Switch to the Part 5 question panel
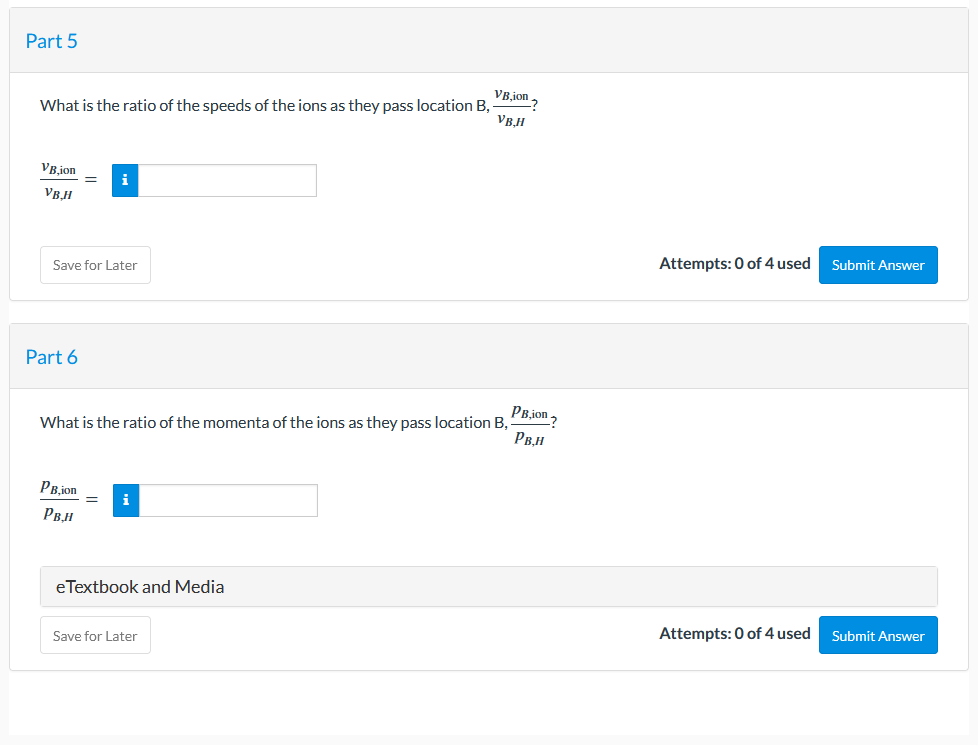Image resolution: width=978 pixels, height=745 pixels. [52, 41]
